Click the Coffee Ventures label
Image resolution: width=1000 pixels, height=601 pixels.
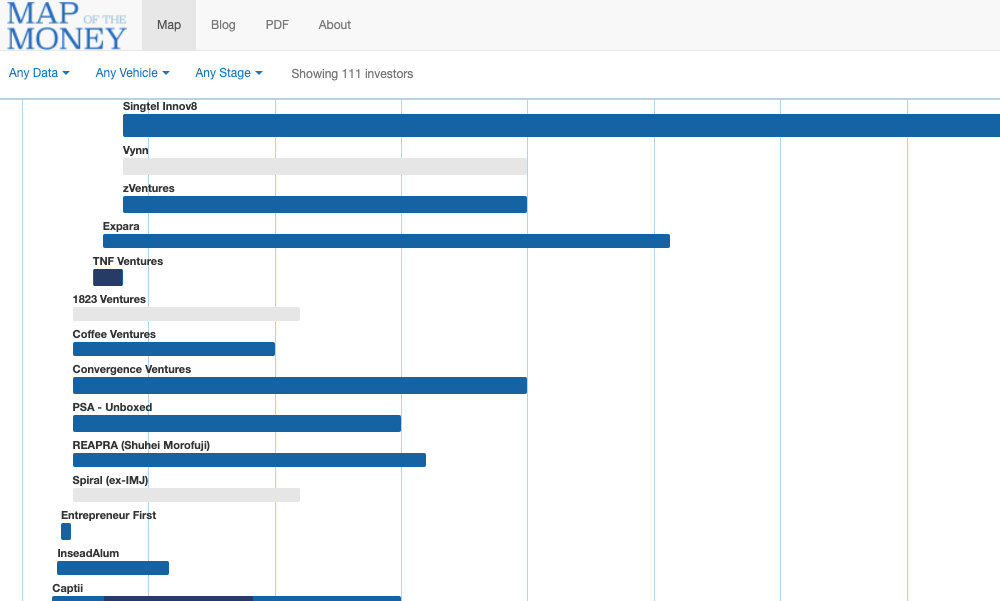coord(114,334)
